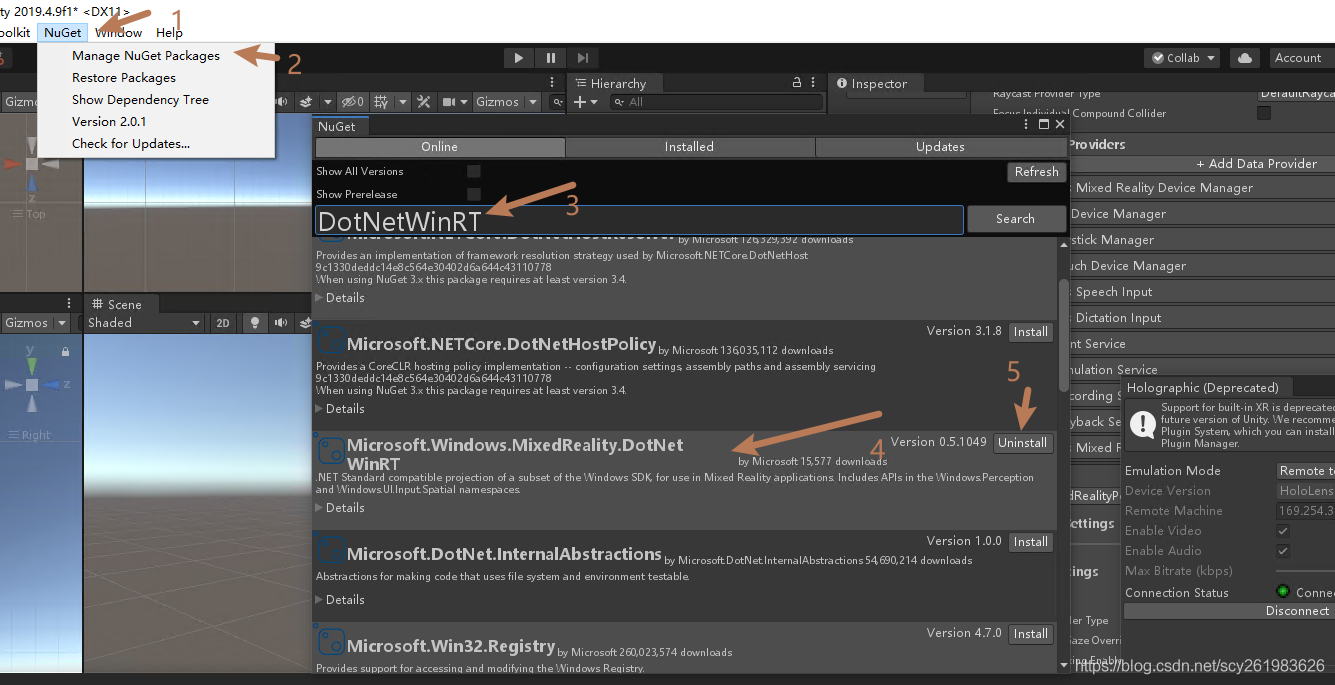The width and height of the screenshot is (1335, 685).
Task: Start play mode with the Play button
Action: click(x=518, y=58)
